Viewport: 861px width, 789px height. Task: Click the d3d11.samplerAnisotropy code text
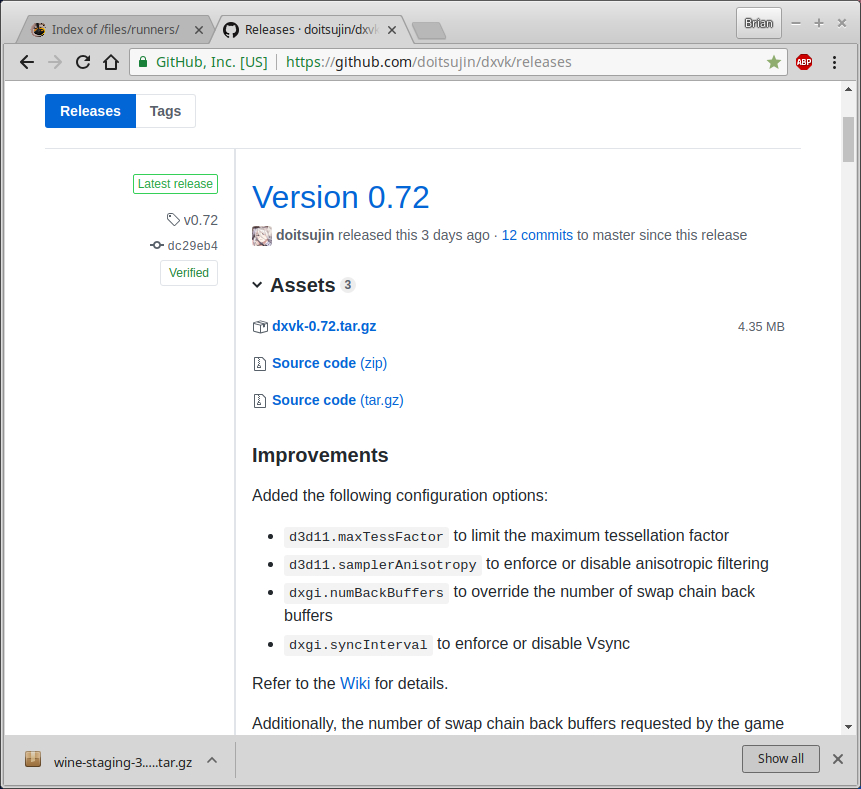[383, 565]
